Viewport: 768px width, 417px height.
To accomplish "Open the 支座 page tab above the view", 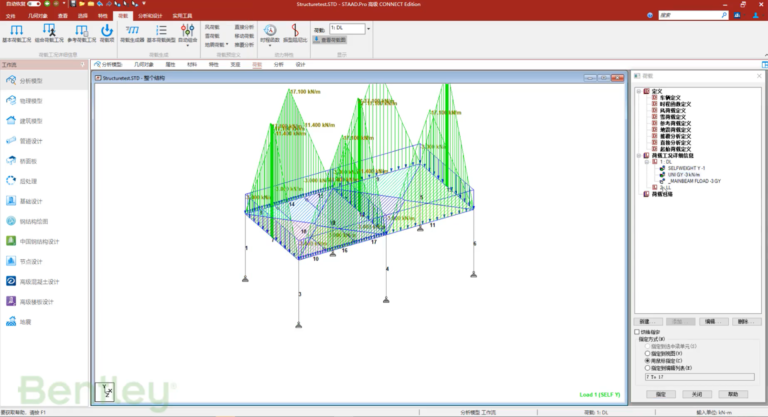I will [235, 65].
